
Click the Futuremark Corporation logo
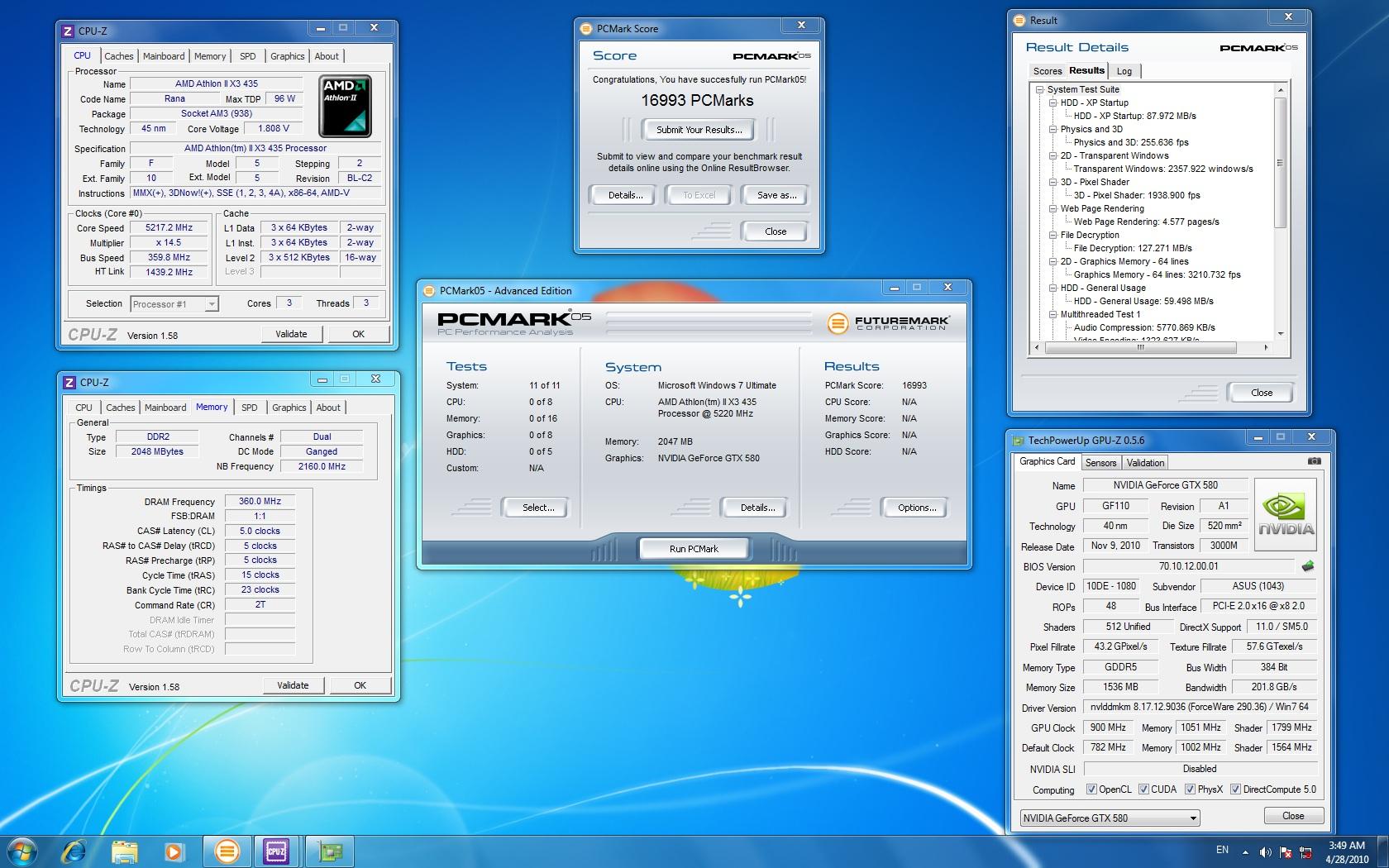pyautogui.click(x=887, y=322)
